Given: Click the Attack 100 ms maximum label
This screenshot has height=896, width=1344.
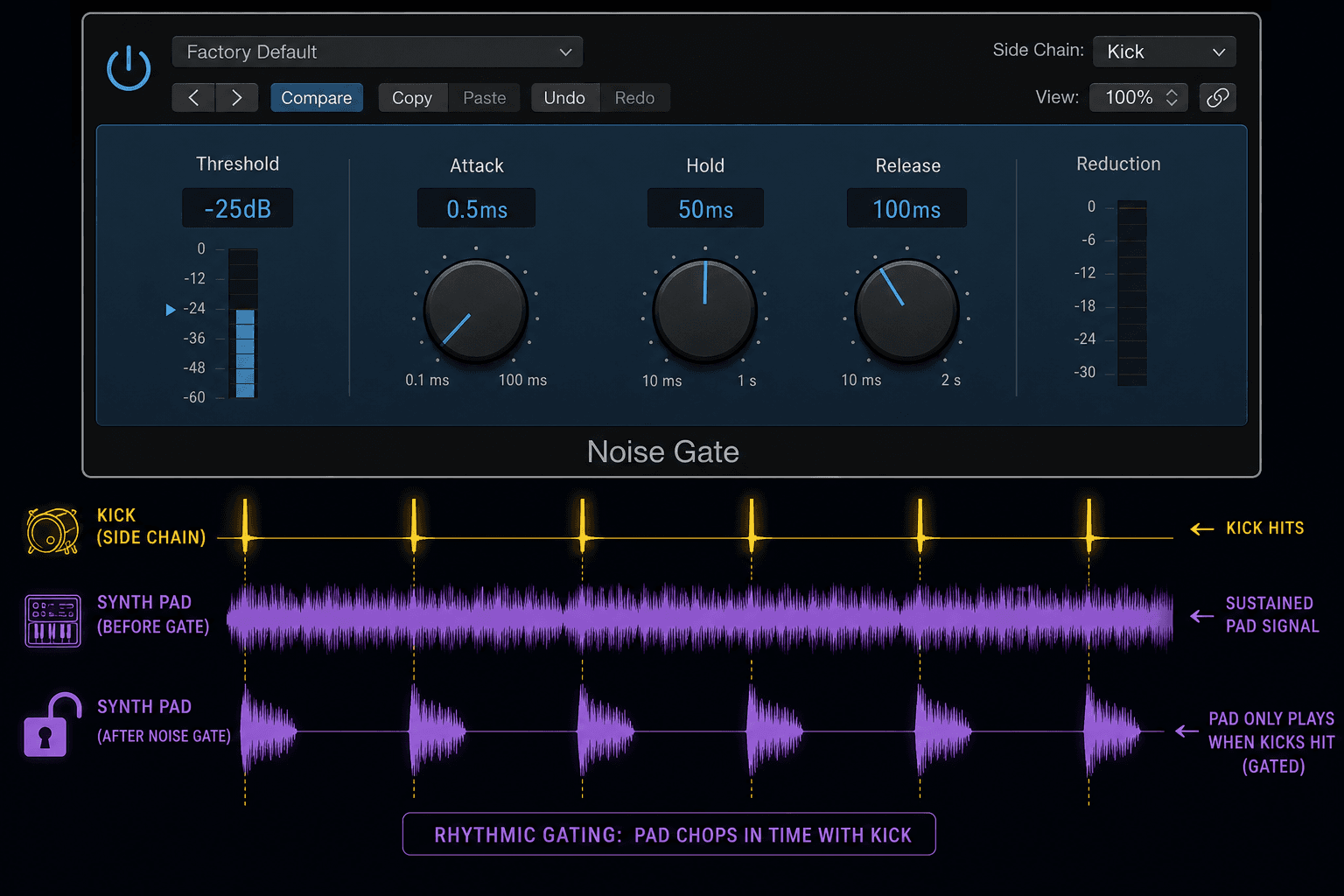Looking at the screenshot, I should (x=522, y=380).
